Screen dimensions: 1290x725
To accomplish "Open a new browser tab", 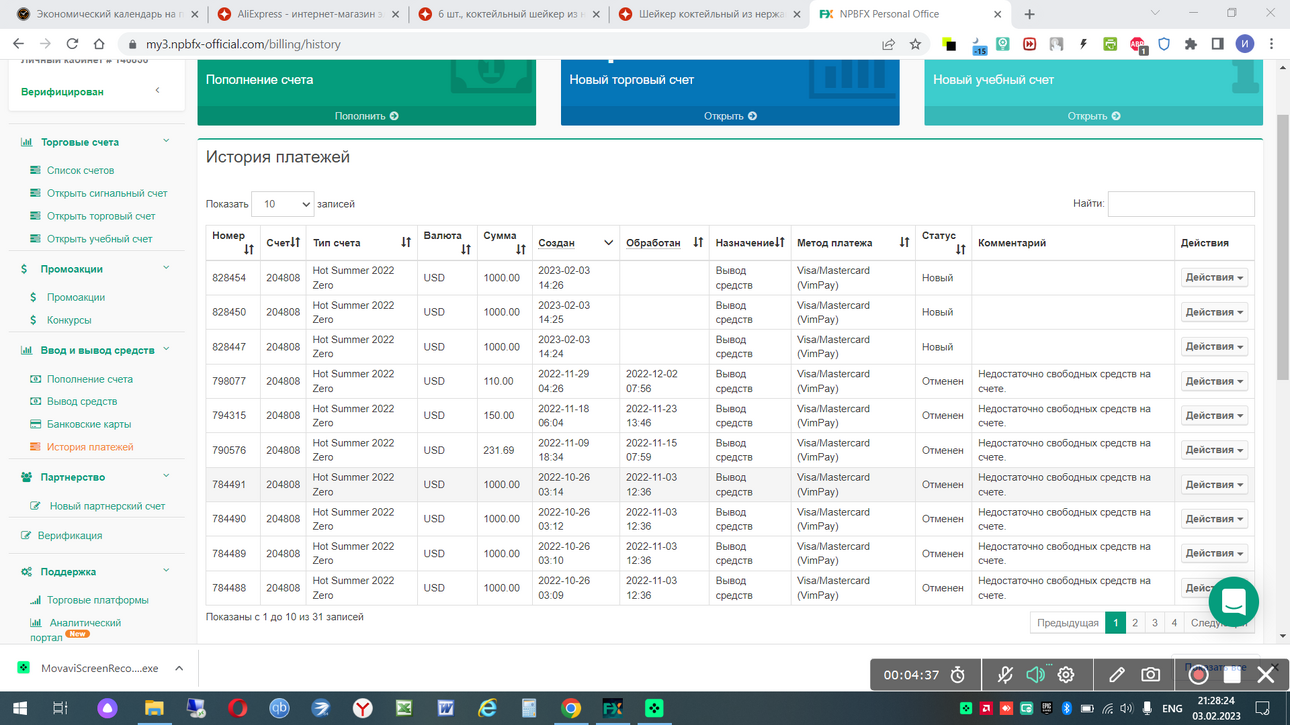I will 1029,14.
